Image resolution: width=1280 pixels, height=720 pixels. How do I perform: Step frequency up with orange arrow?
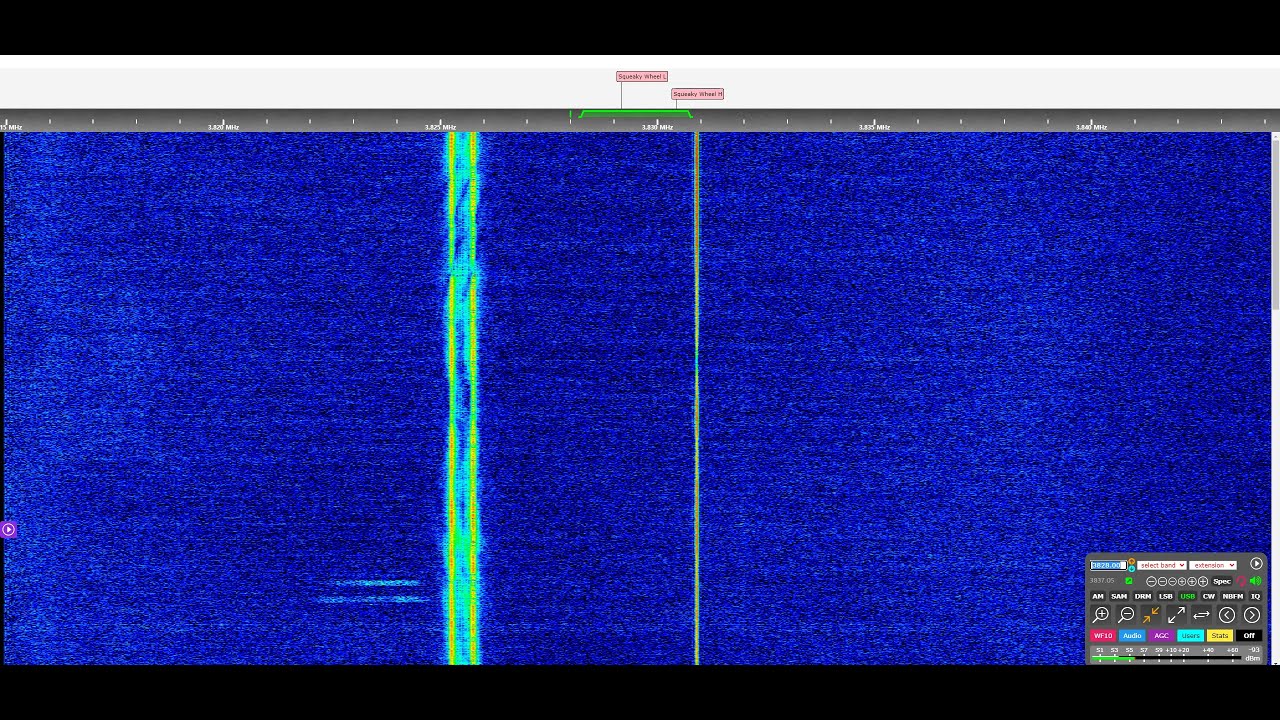click(x=1132, y=561)
